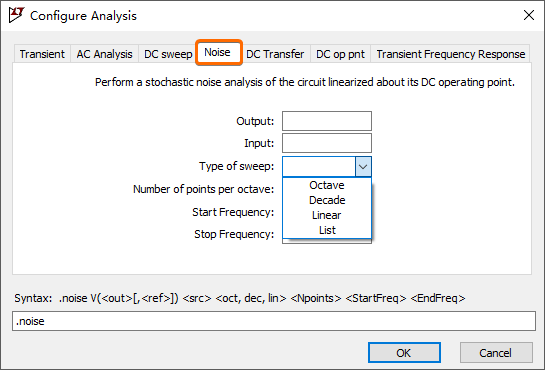Click the .noise command text field
Image resolution: width=545 pixels, height=370 pixels.
tap(274, 321)
